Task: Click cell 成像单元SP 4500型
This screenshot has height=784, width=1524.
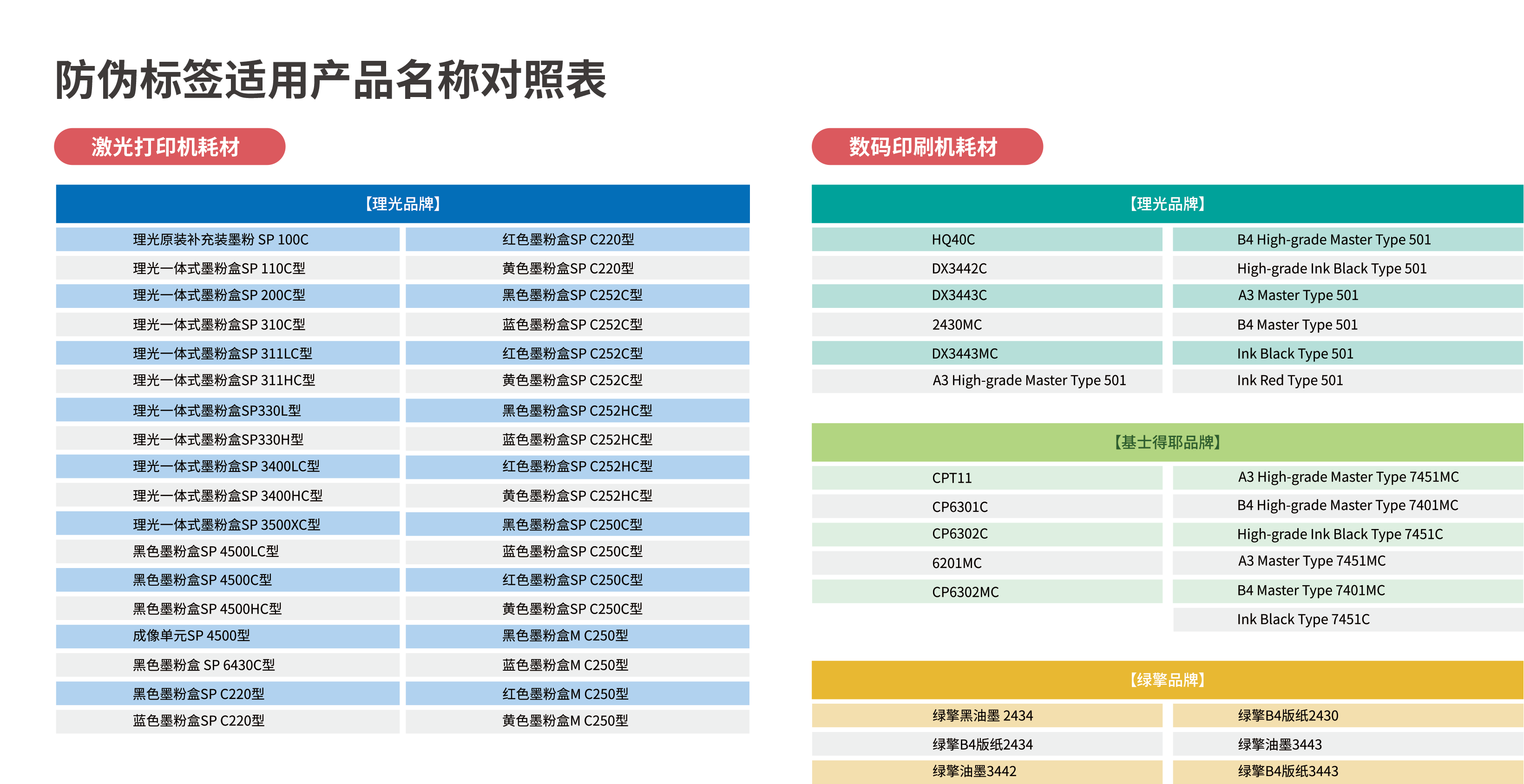Action: tap(228, 636)
